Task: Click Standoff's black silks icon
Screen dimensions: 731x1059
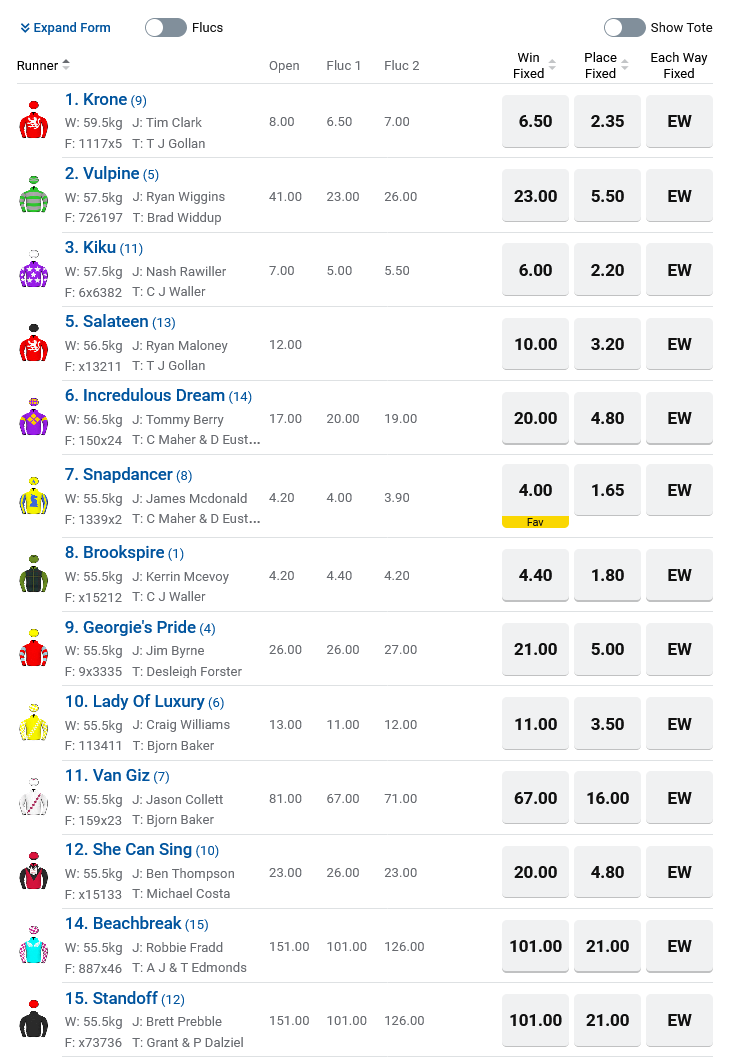Action: [34, 1019]
